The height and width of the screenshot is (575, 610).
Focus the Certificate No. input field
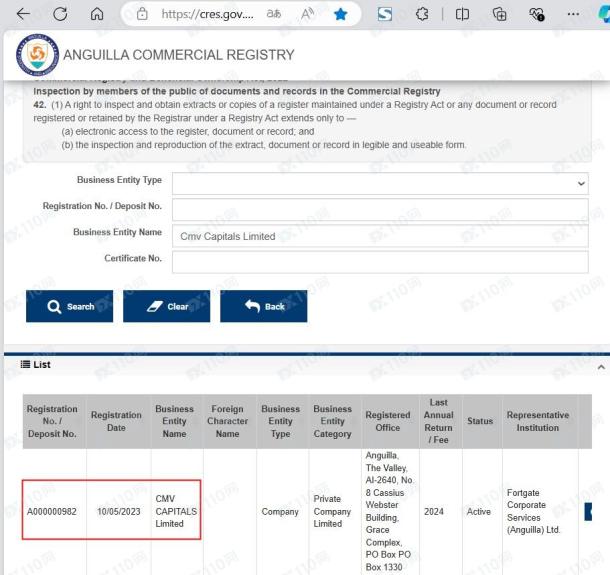tap(380, 262)
